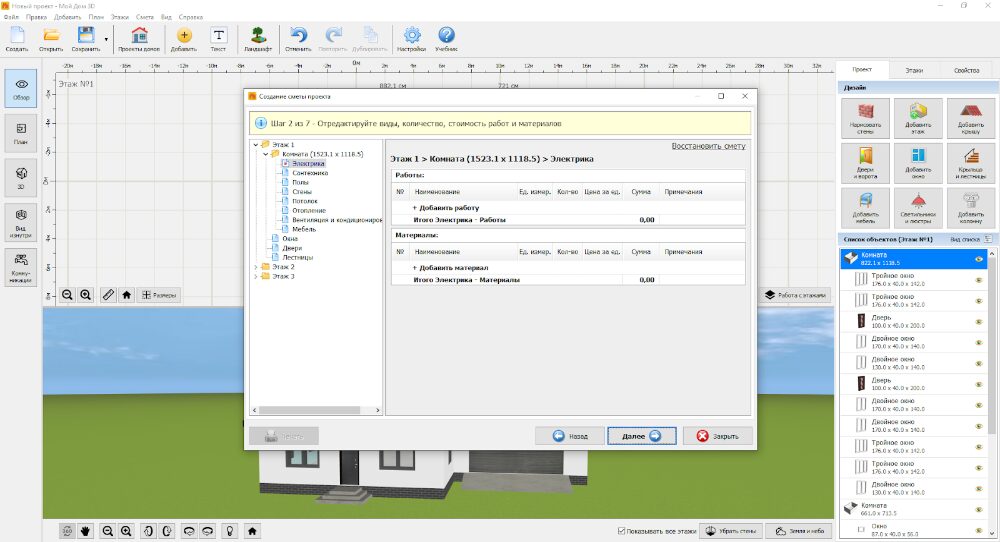Open the Светильники и люстры tile

(x=918, y=208)
